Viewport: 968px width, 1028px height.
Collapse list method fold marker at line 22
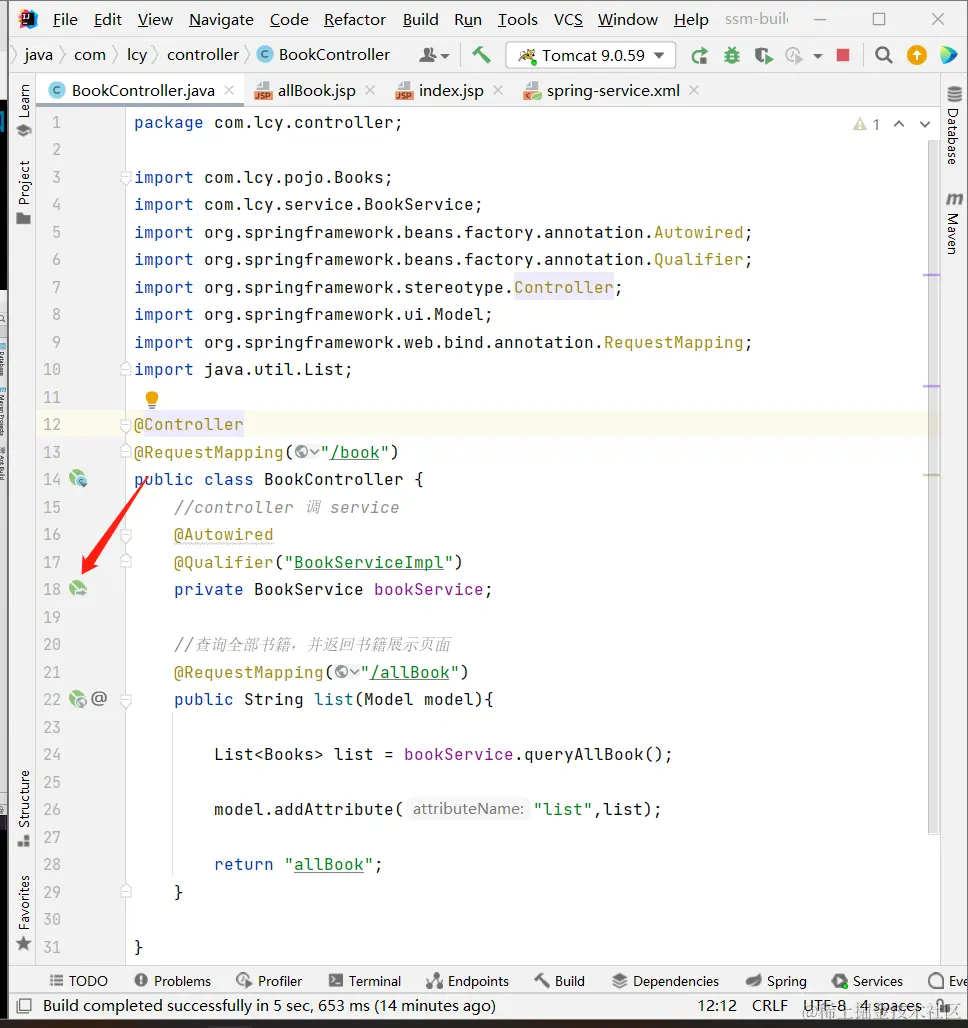tap(126, 700)
